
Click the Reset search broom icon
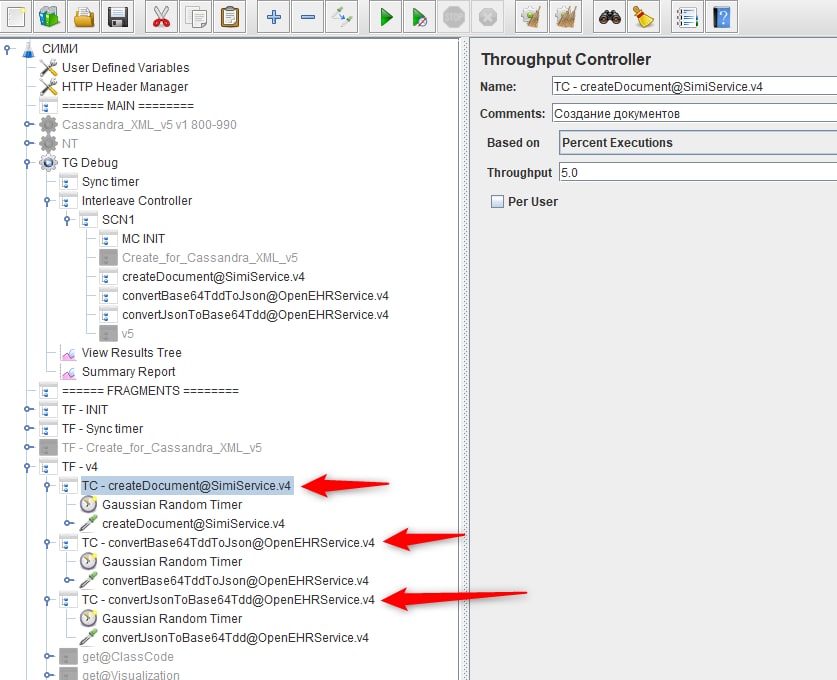coord(643,17)
